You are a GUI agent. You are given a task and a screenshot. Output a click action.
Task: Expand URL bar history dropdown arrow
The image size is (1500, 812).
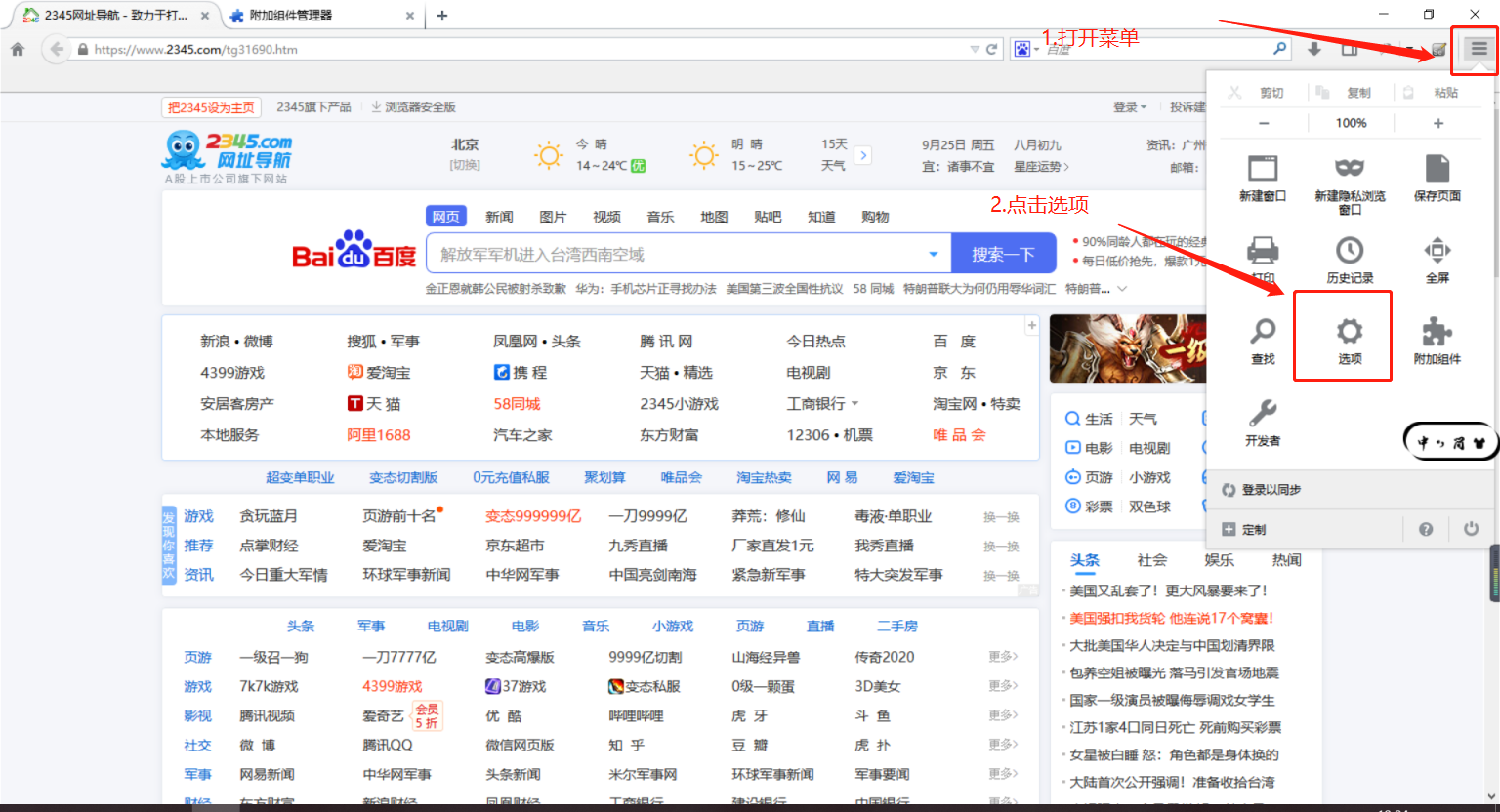(975, 49)
